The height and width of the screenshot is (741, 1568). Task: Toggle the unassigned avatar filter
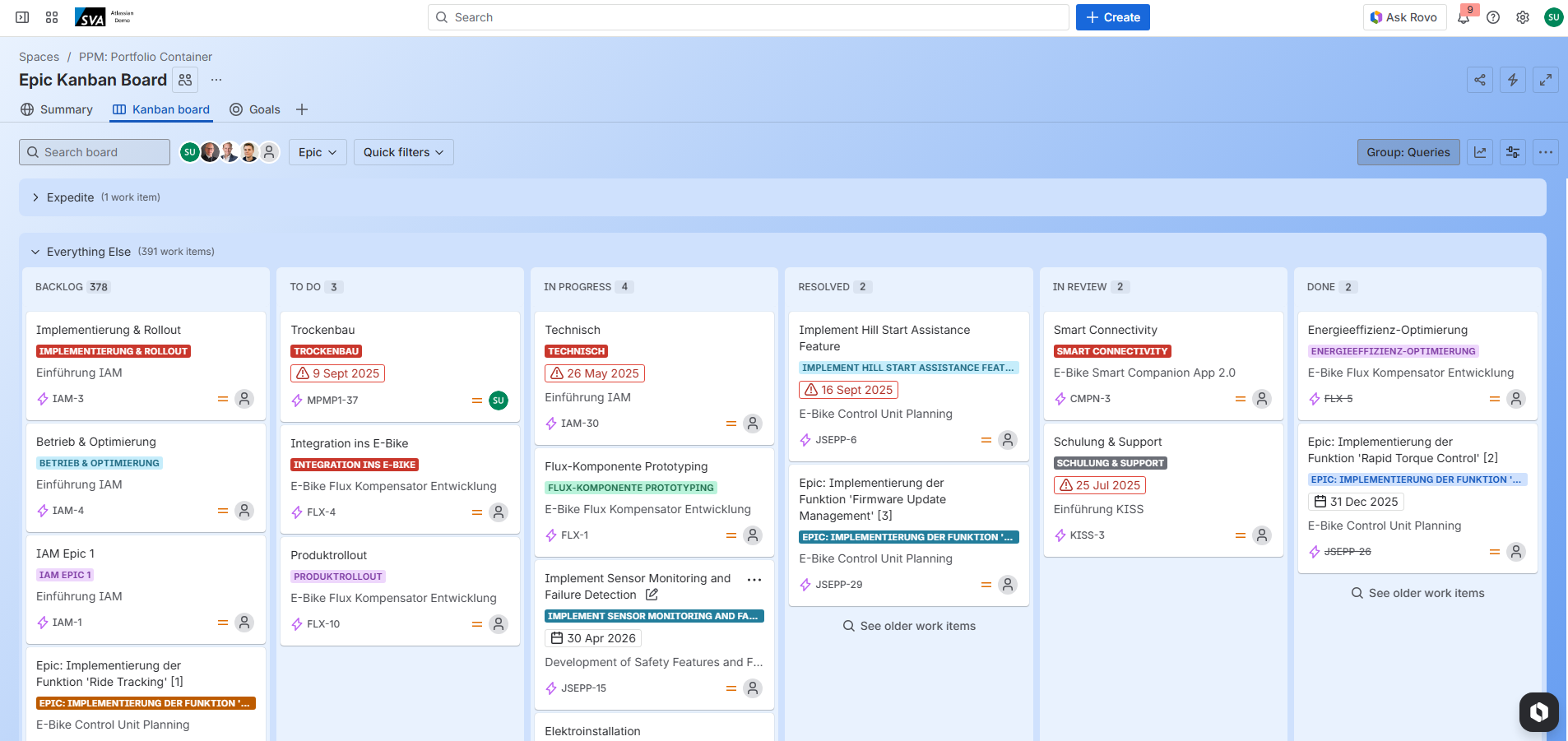tap(269, 152)
